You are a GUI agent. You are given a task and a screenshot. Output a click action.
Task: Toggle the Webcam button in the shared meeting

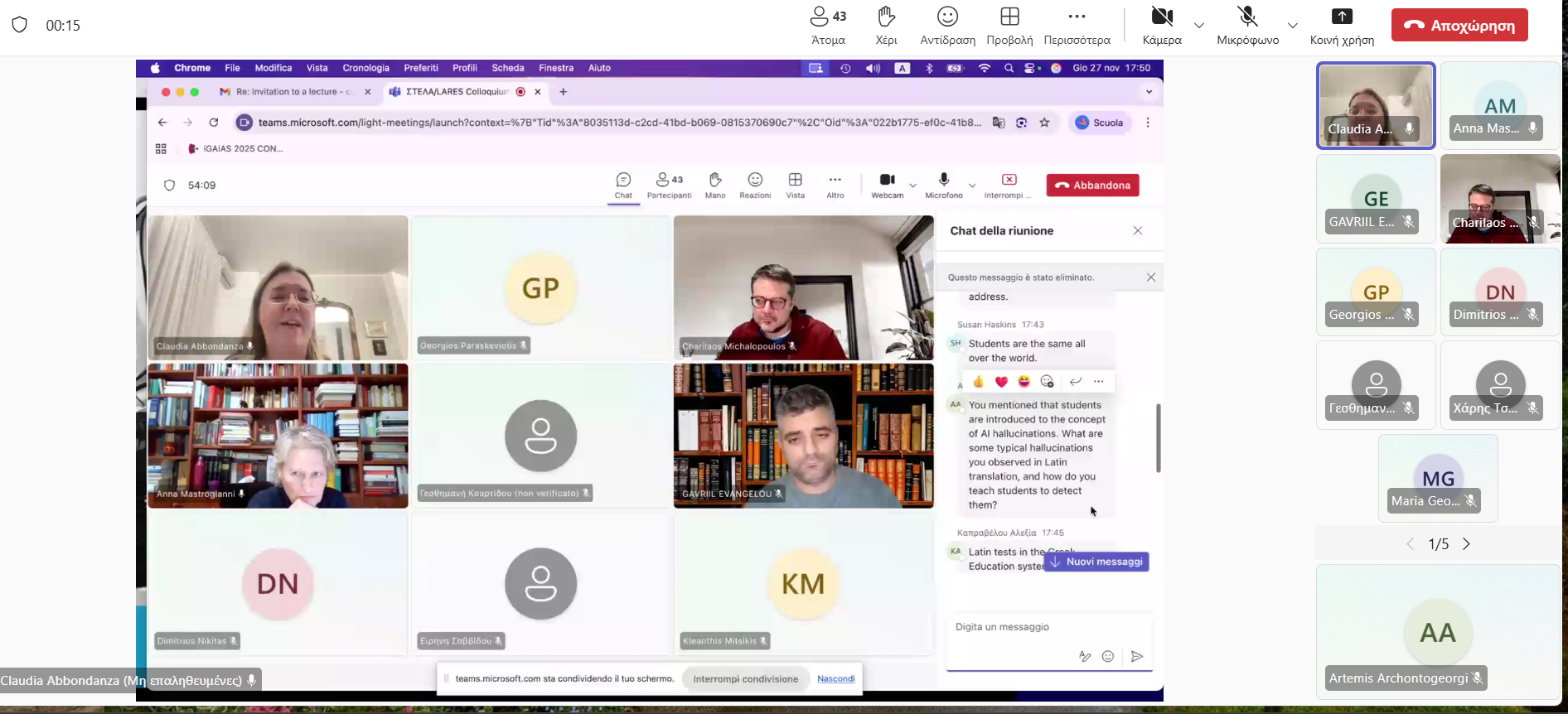coord(887,185)
